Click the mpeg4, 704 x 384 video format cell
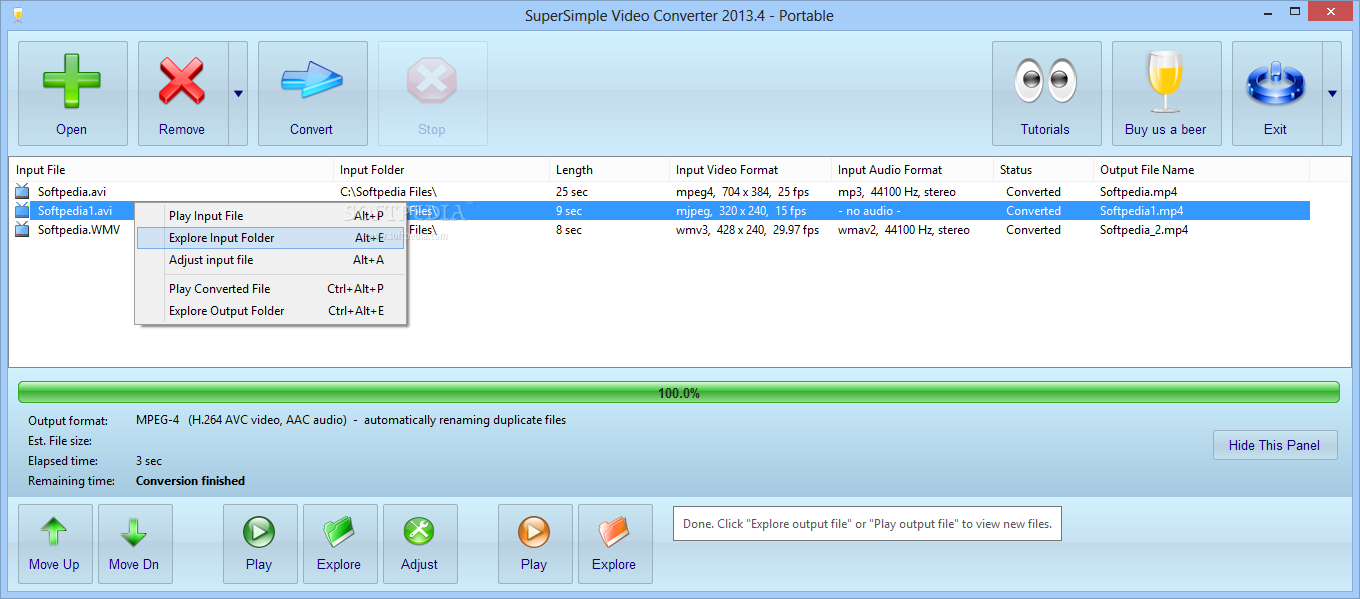The width and height of the screenshot is (1360, 599). coord(743,191)
